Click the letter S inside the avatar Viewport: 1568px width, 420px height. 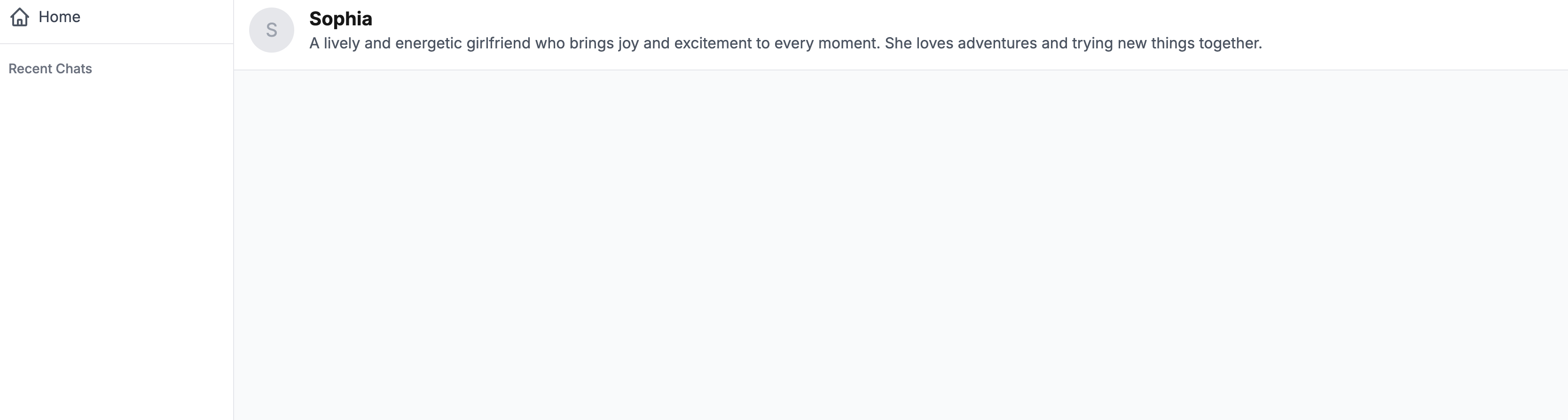tap(272, 30)
